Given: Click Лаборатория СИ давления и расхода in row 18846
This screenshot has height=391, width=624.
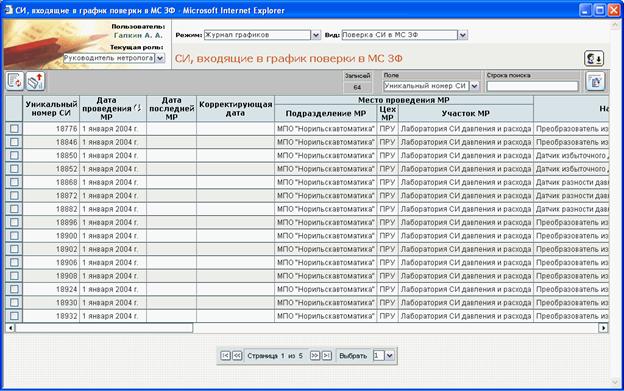Looking at the screenshot, I should point(466,142).
